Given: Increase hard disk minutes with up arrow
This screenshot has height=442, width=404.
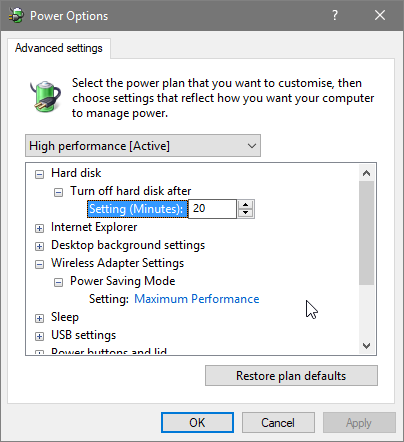Looking at the screenshot, I should (x=246, y=205).
